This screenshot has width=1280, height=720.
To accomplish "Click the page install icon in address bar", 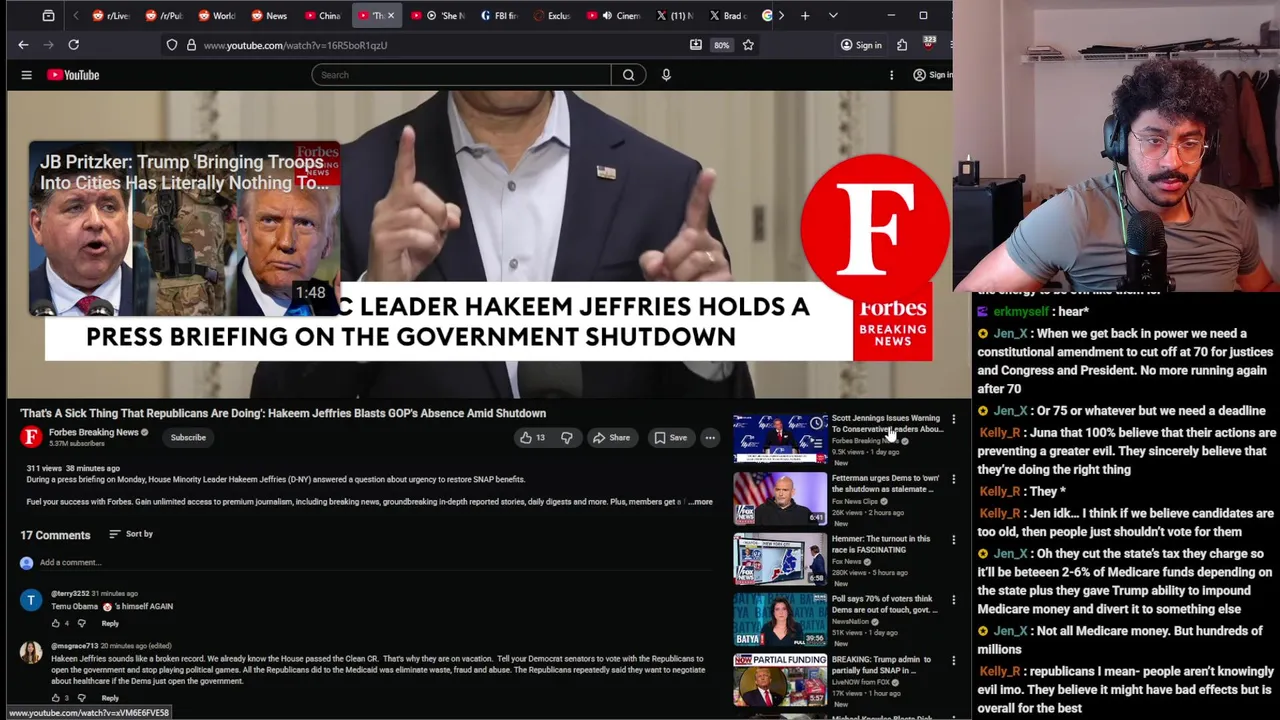I will [695, 45].
